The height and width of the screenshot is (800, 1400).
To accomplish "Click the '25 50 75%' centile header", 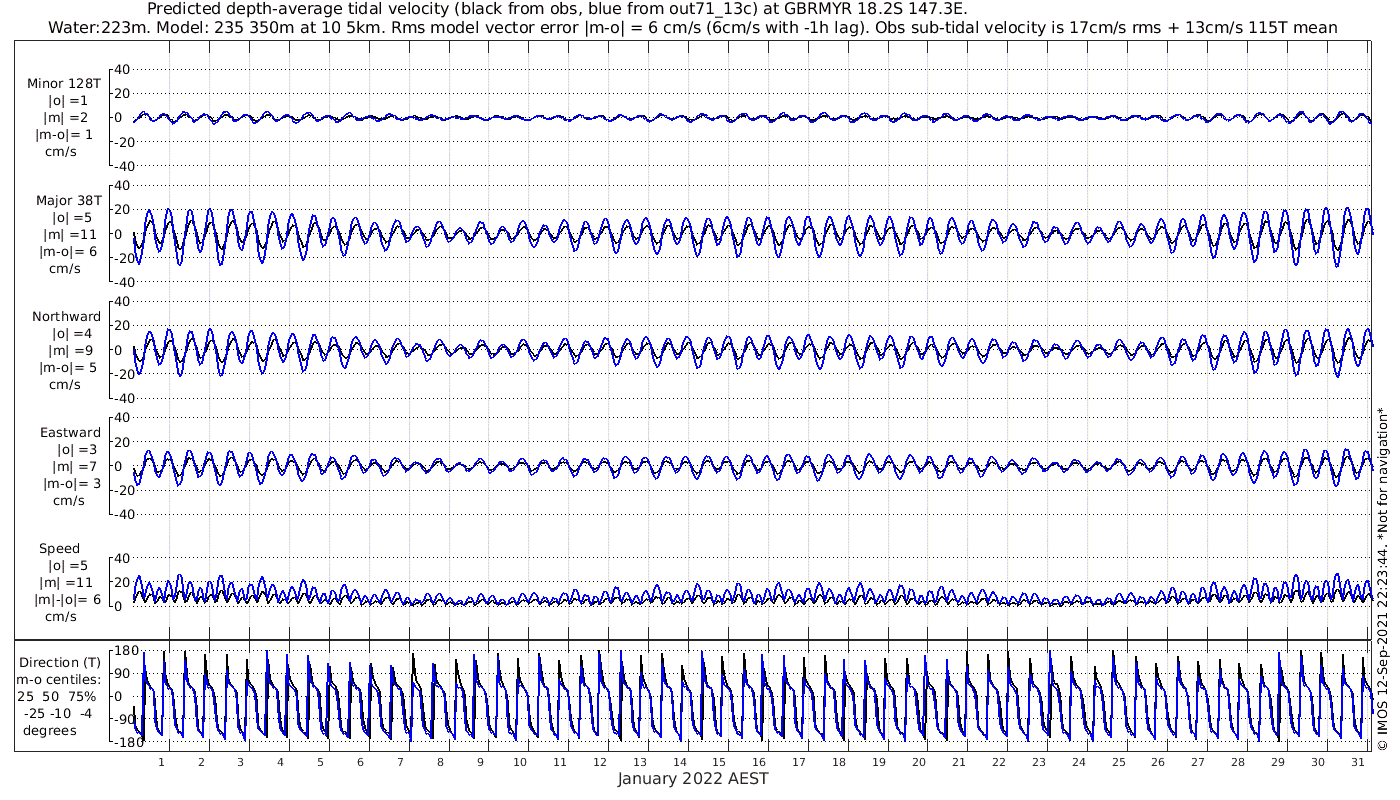I will [57, 696].
